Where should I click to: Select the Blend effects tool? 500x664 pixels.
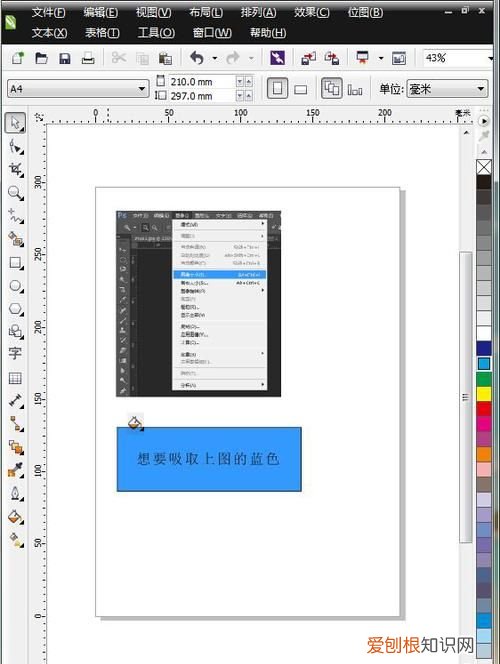click(16, 447)
